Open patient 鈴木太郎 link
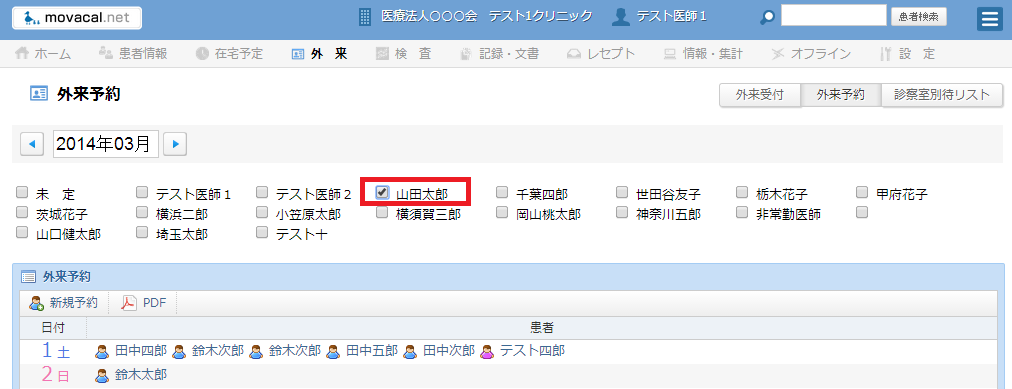The height and width of the screenshot is (389, 1012). click(x=141, y=375)
